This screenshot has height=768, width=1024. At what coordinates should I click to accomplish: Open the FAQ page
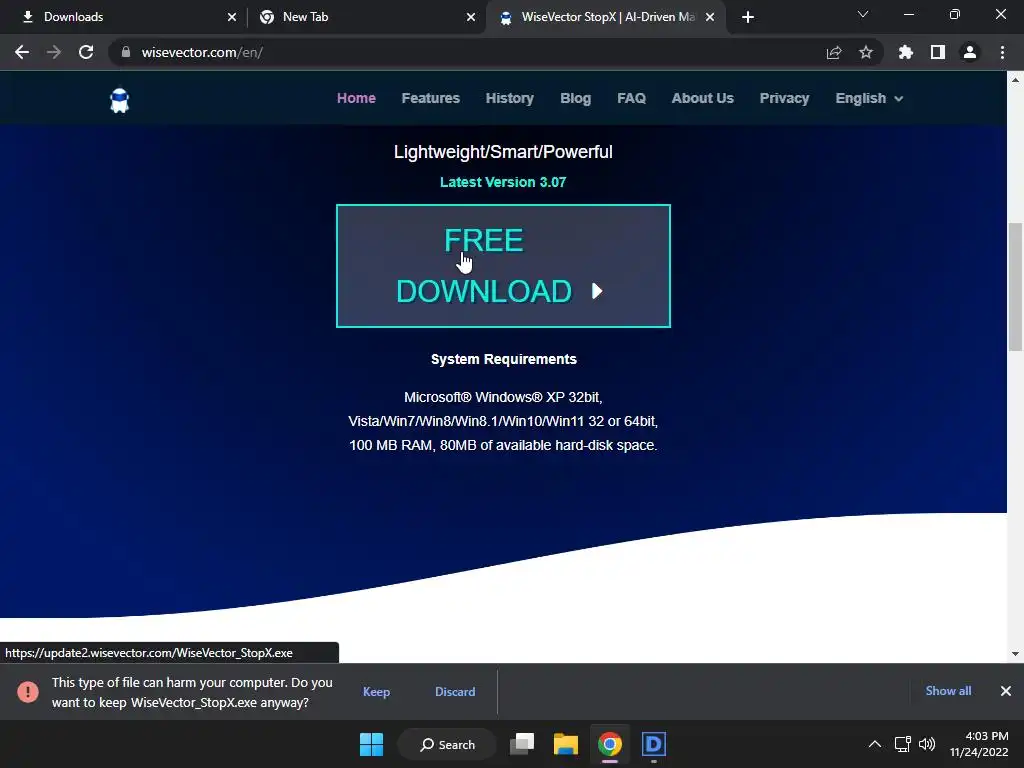coord(632,98)
